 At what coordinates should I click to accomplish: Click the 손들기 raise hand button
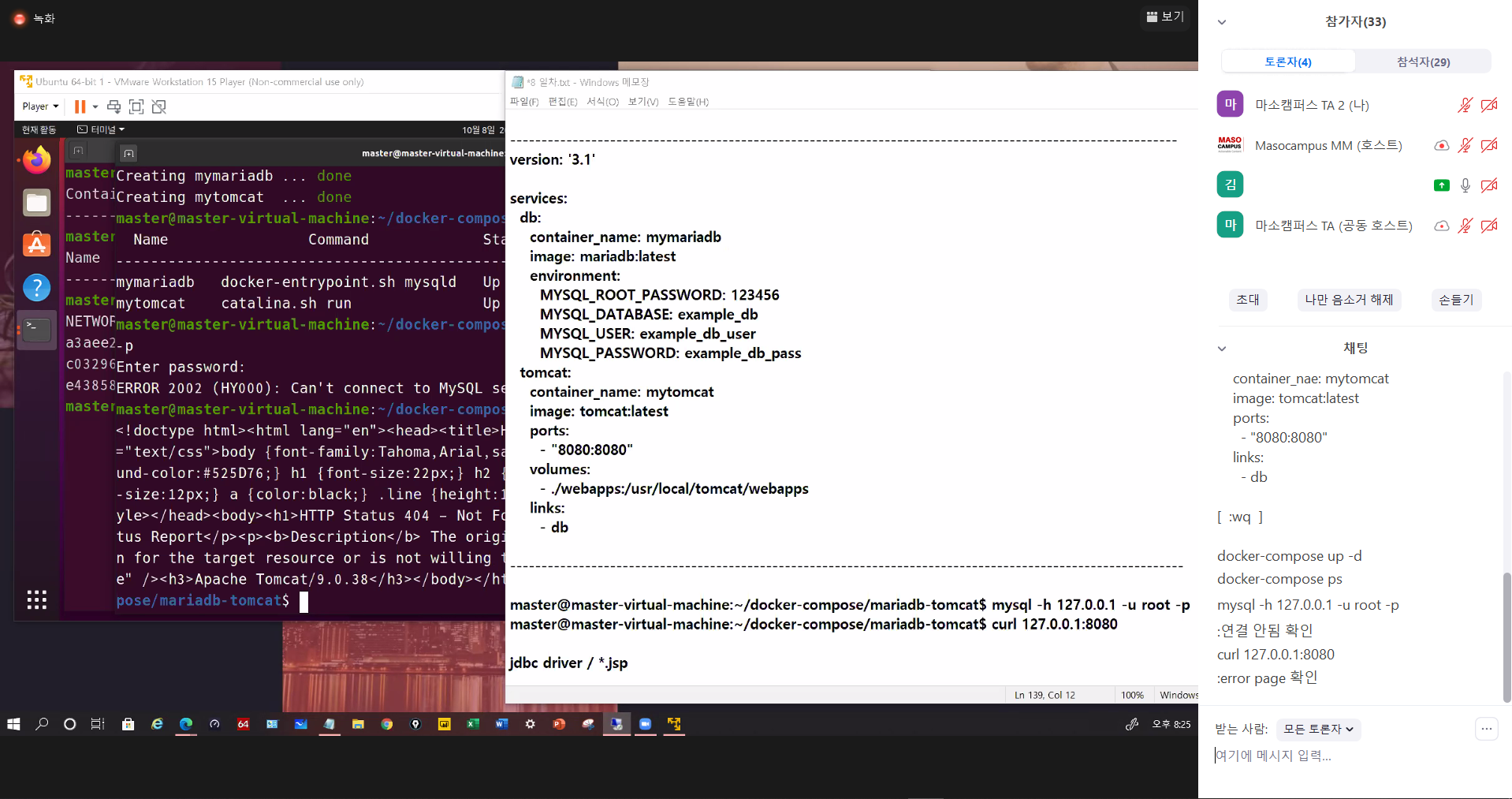[1455, 300]
